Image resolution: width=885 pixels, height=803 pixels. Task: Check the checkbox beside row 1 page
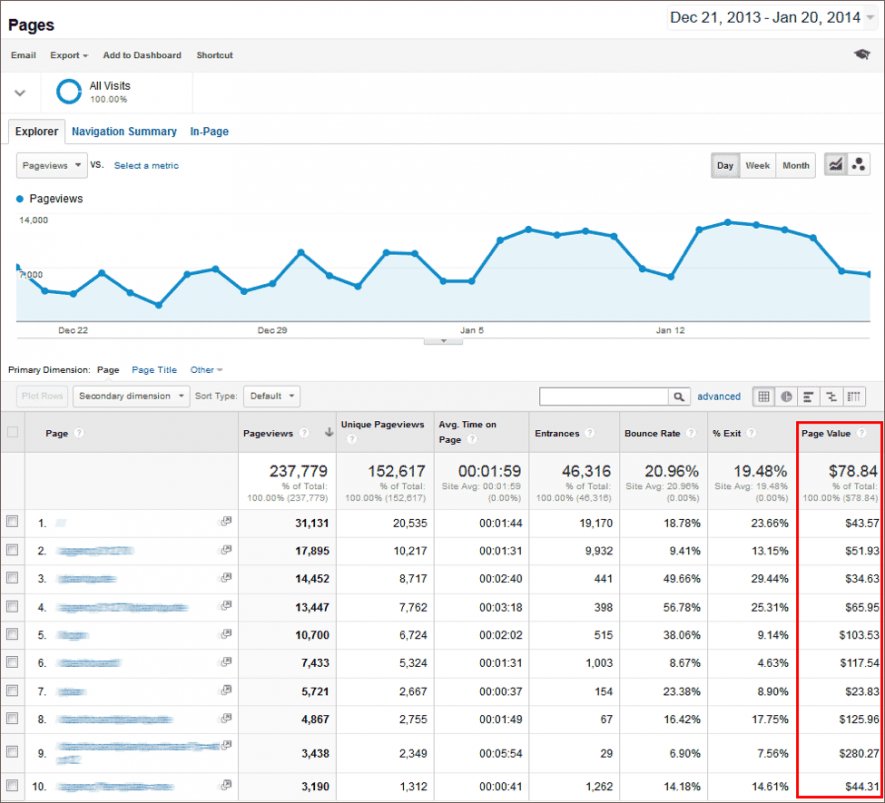pyautogui.click(x=12, y=523)
